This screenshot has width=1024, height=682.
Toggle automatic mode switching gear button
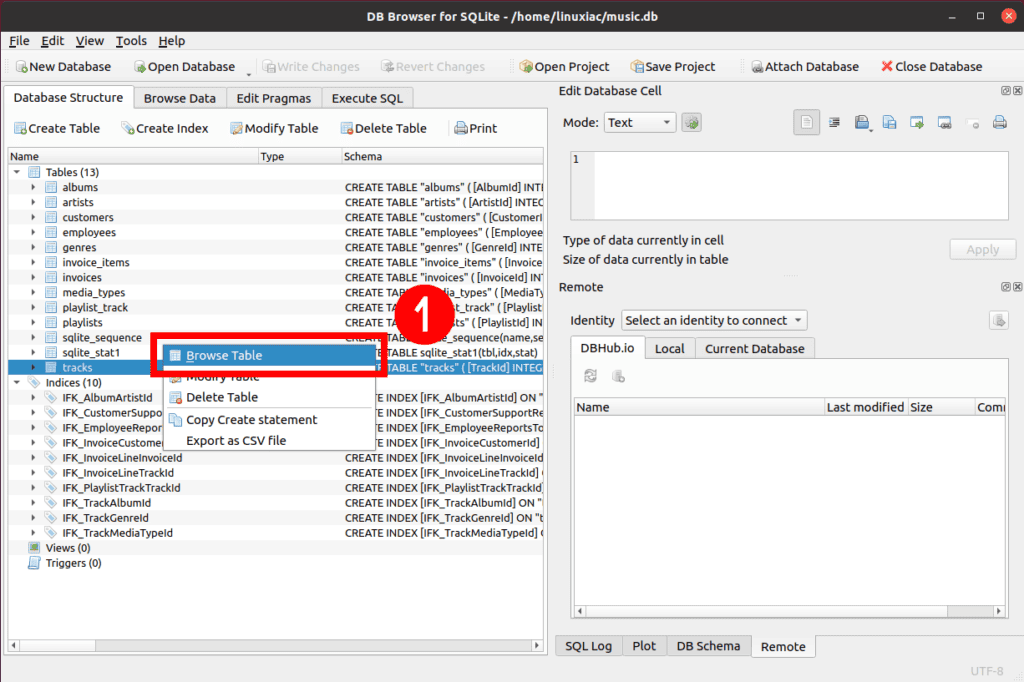pyautogui.click(x=692, y=122)
